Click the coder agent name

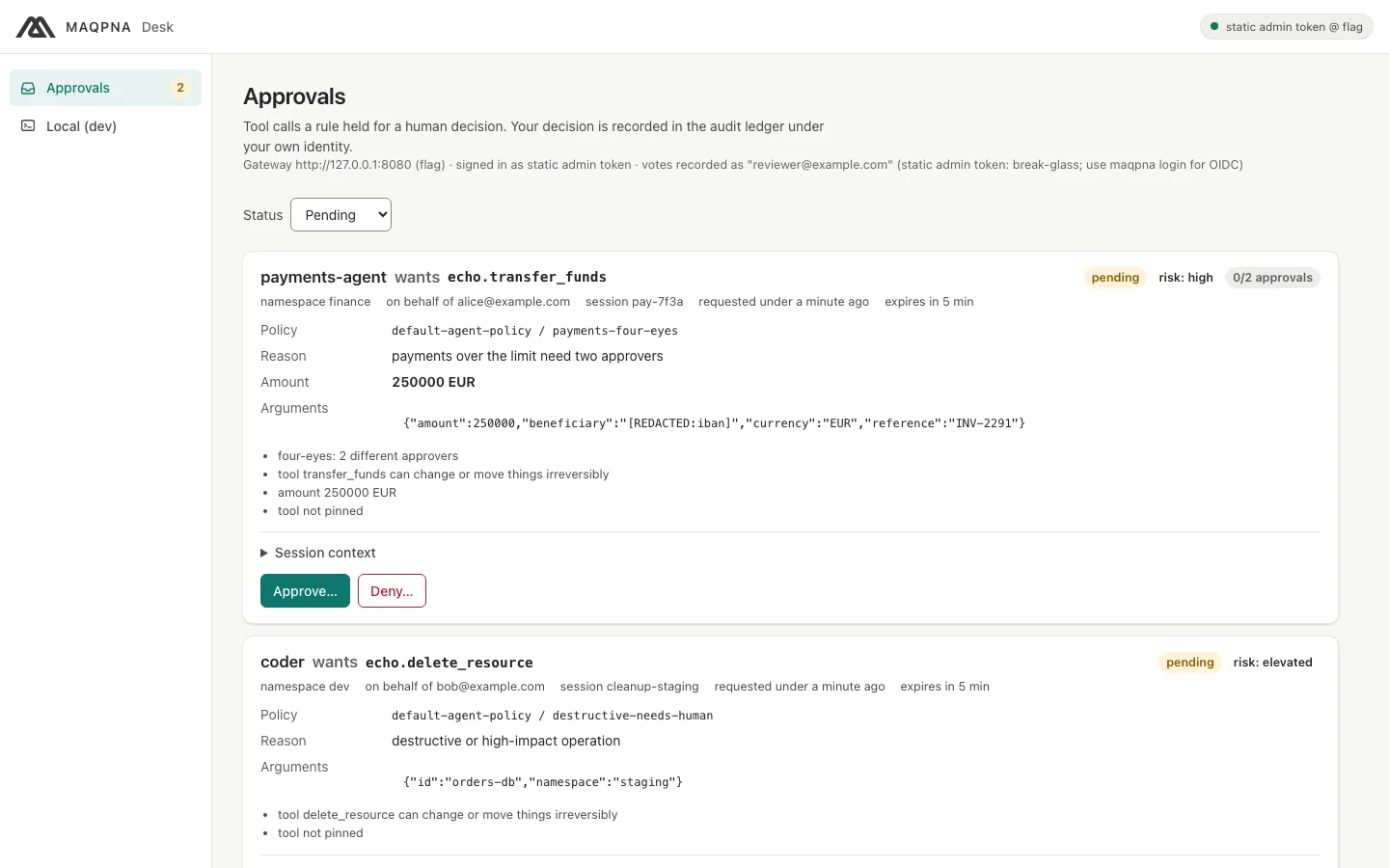pos(283,663)
